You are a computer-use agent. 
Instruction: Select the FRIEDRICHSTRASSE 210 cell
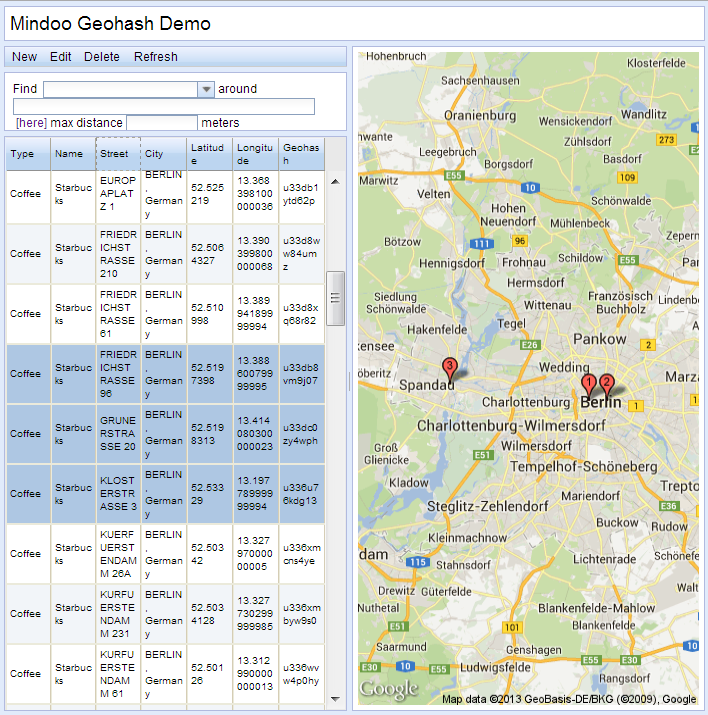click(x=118, y=254)
